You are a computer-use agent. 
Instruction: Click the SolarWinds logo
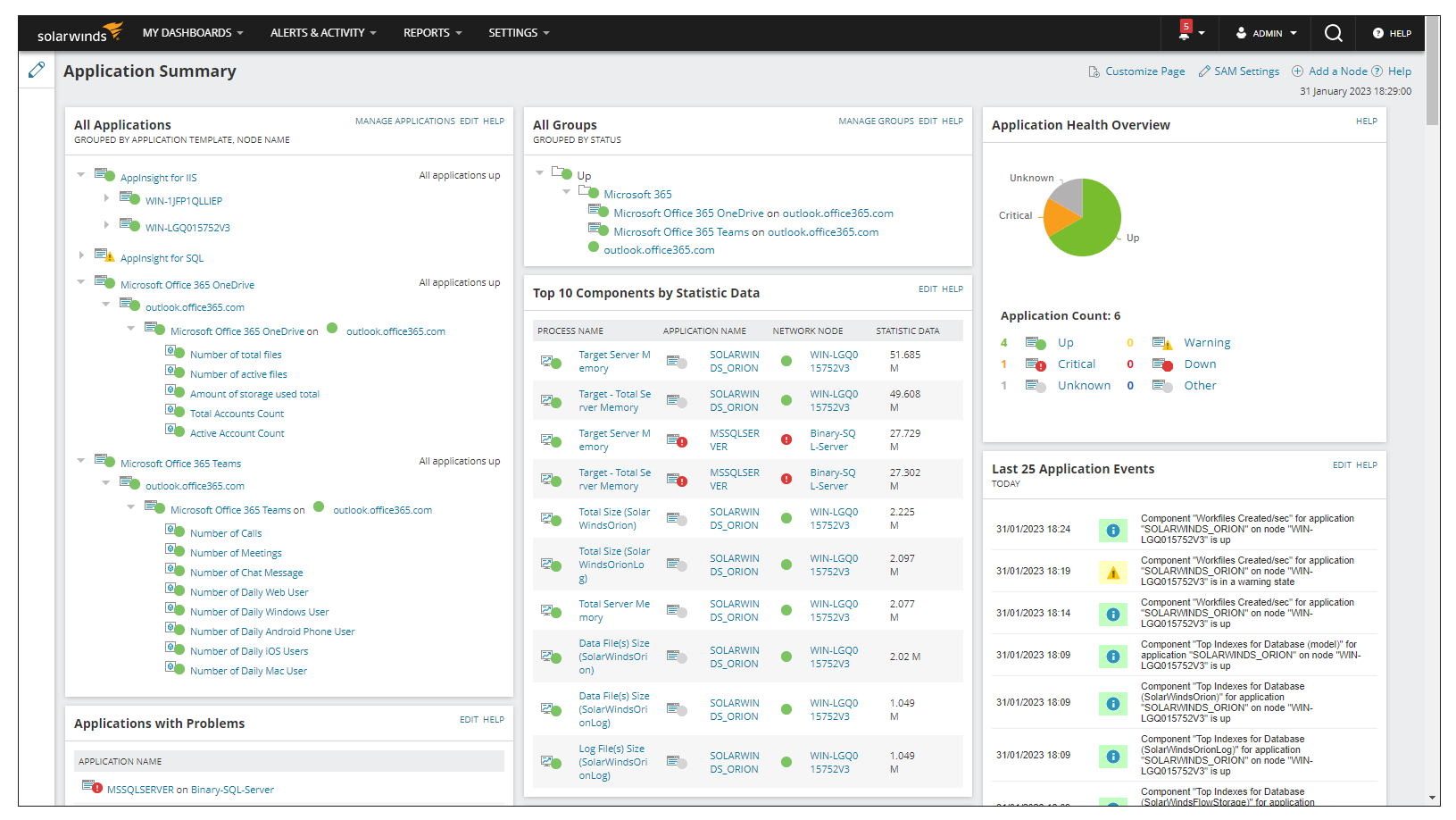(x=79, y=33)
